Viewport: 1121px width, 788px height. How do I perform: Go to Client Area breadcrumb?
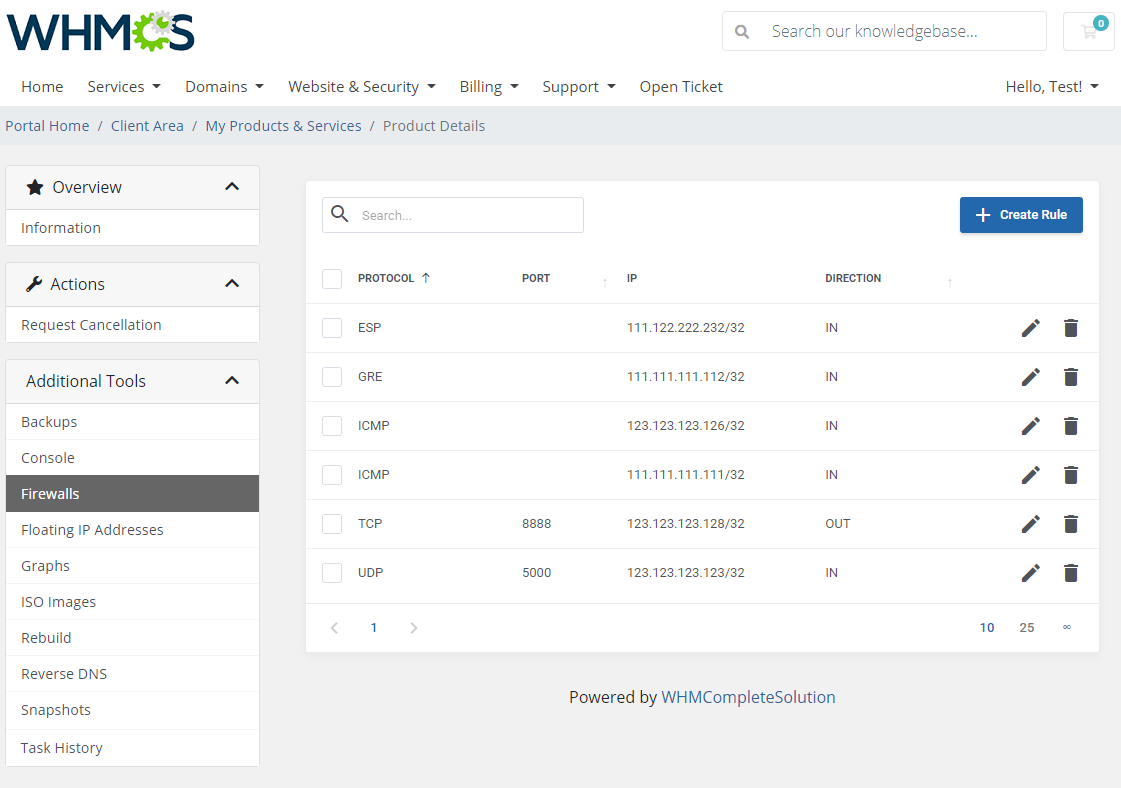point(147,126)
